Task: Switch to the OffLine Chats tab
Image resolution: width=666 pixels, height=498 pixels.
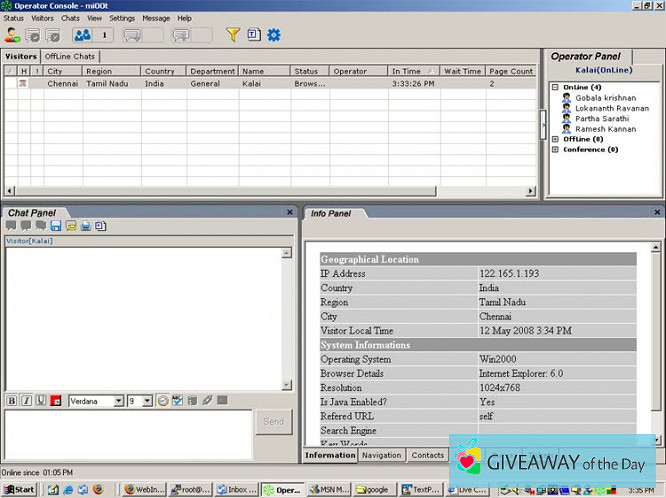Action: 70,56
